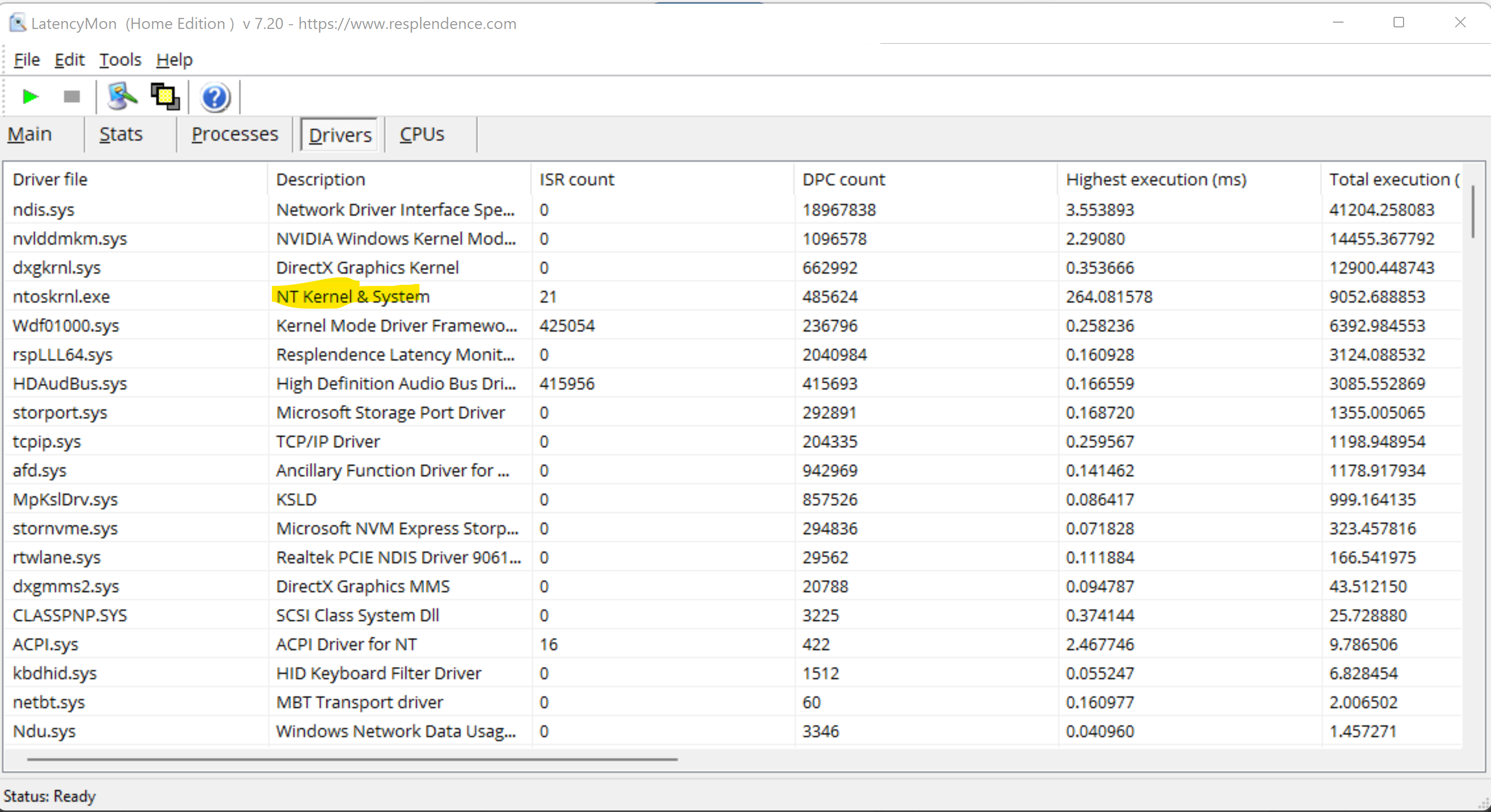Select the nvlddmkm.sys driver row
Image resolution: width=1491 pixels, height=812 pixels.
(x=734, y=238)
